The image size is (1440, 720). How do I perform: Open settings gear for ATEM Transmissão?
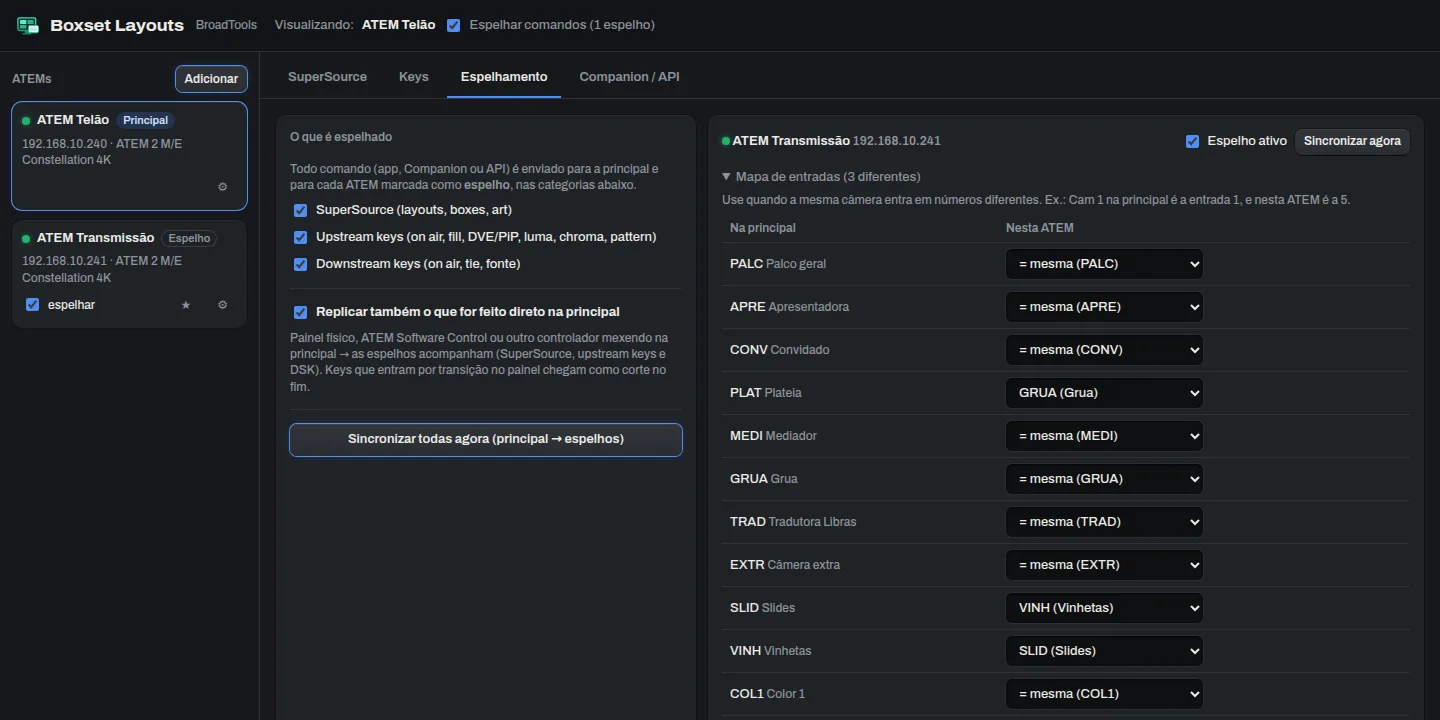(x=222, y=305)
